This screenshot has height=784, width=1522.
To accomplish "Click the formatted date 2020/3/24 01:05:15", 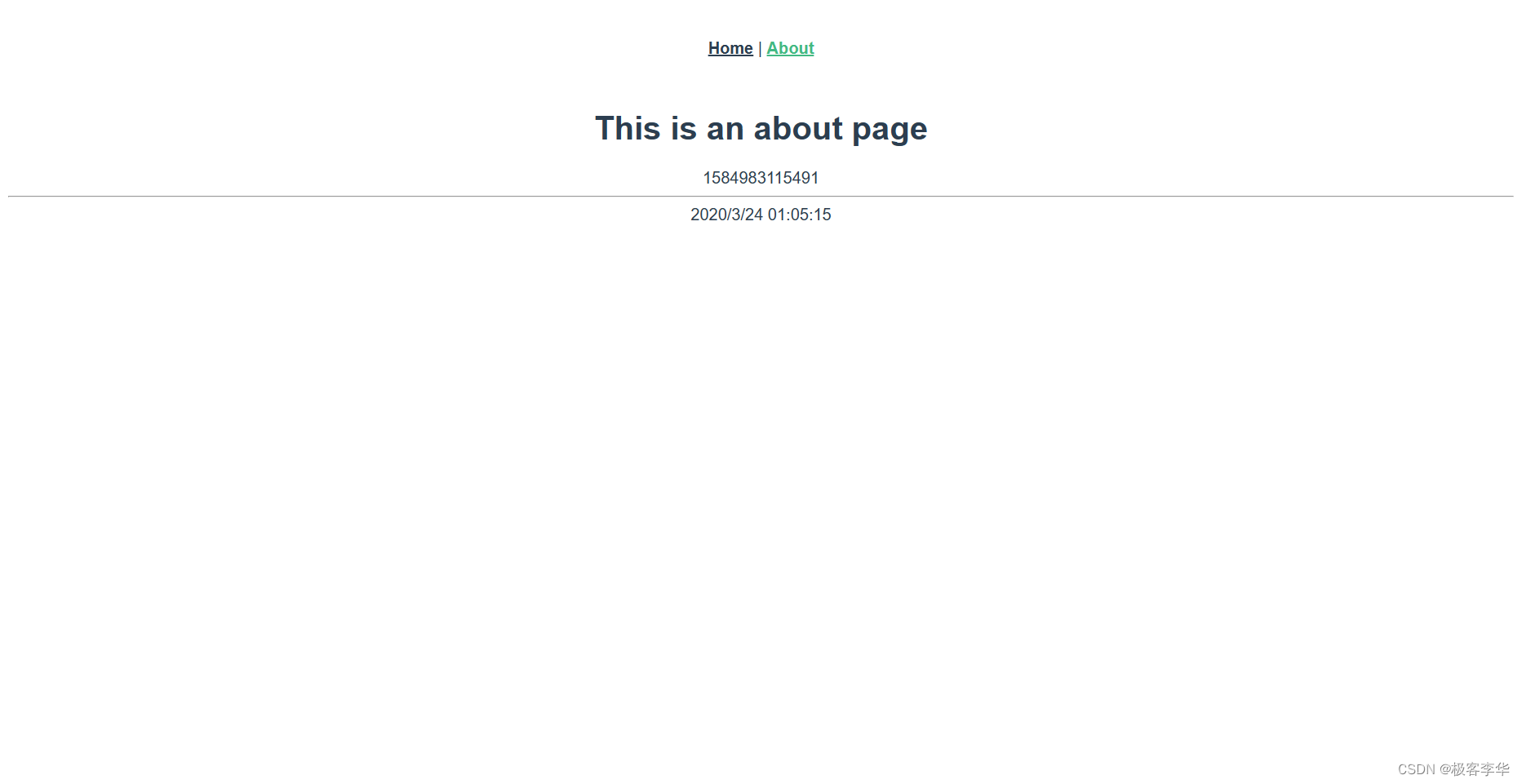I will pyautogui.click(x=761, y=215).
